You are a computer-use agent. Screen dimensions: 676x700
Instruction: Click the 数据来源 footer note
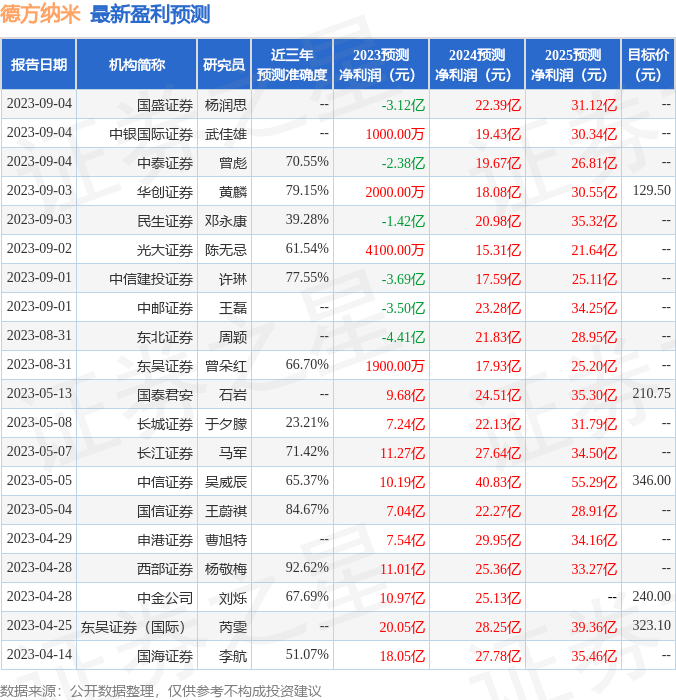click(161, 690)
